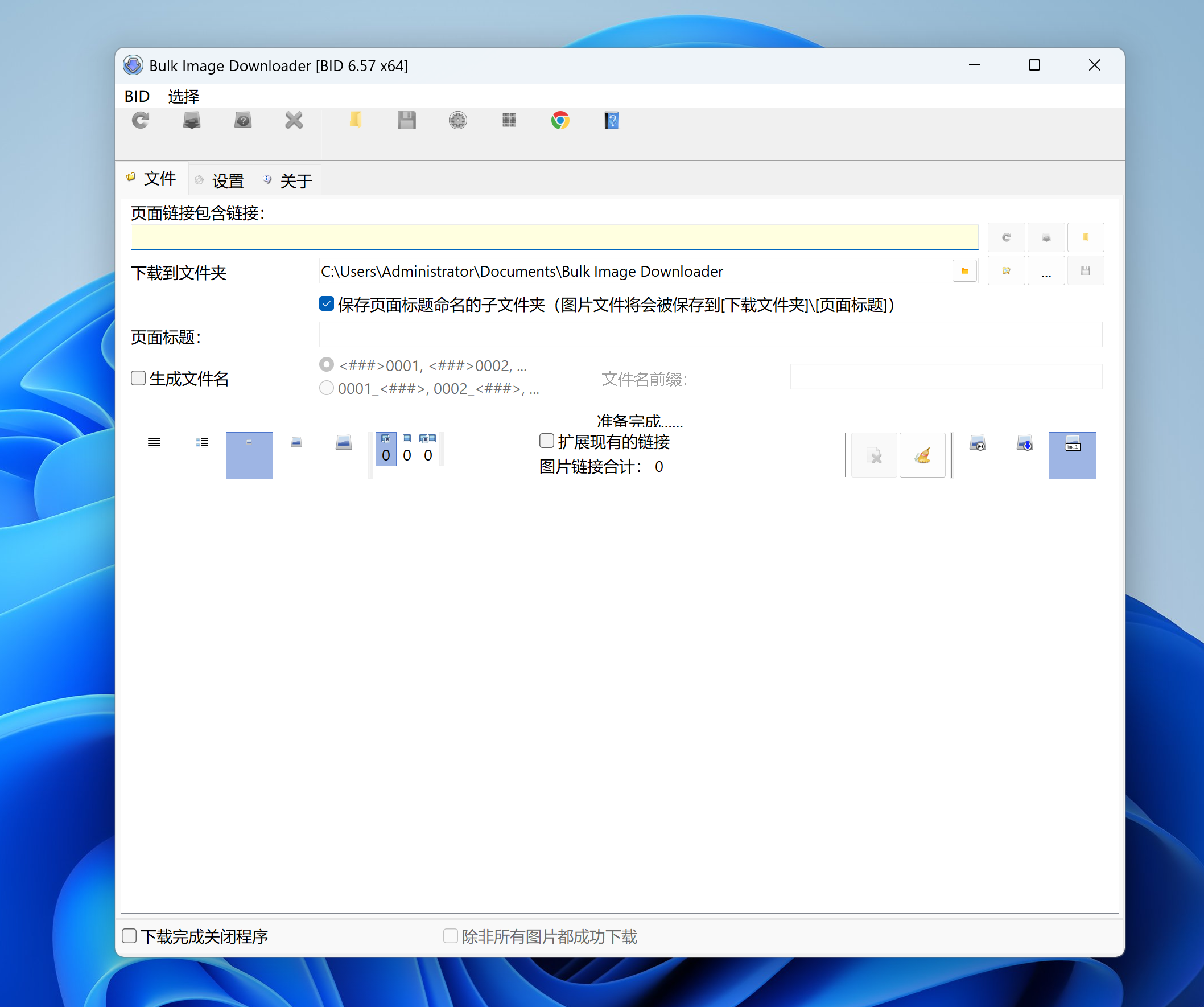Click the gray X cancel icon in toolbar

[x=294, y=121]
